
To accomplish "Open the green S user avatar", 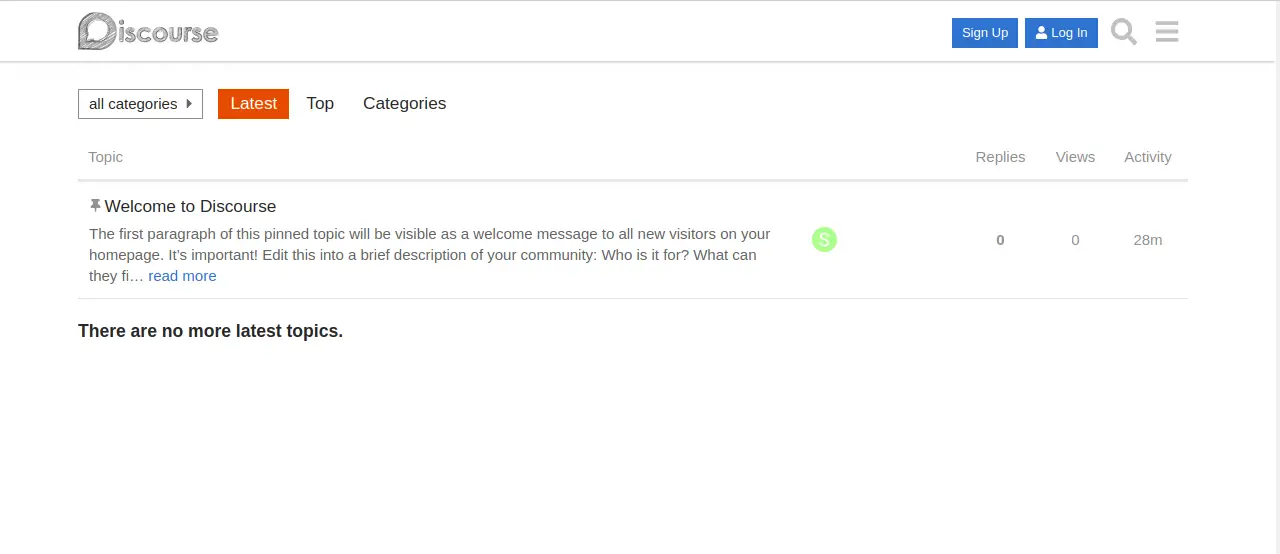I will (824, 239).
